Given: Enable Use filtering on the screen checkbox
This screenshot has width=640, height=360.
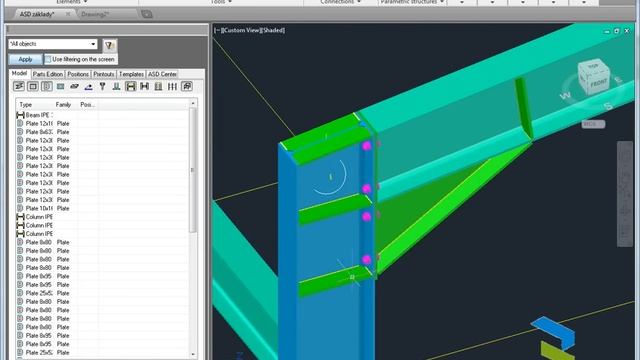Looking at the screenshot, I should pyautogui.click(x=48, y=59).
